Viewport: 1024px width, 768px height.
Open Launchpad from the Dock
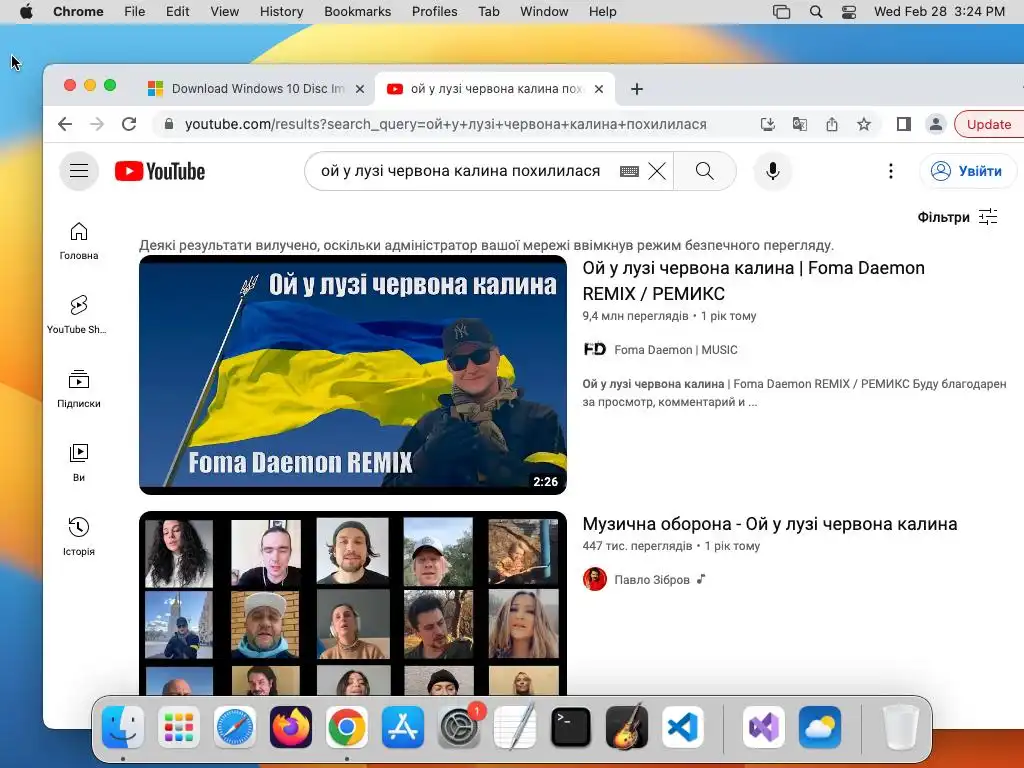pos(179,727)
